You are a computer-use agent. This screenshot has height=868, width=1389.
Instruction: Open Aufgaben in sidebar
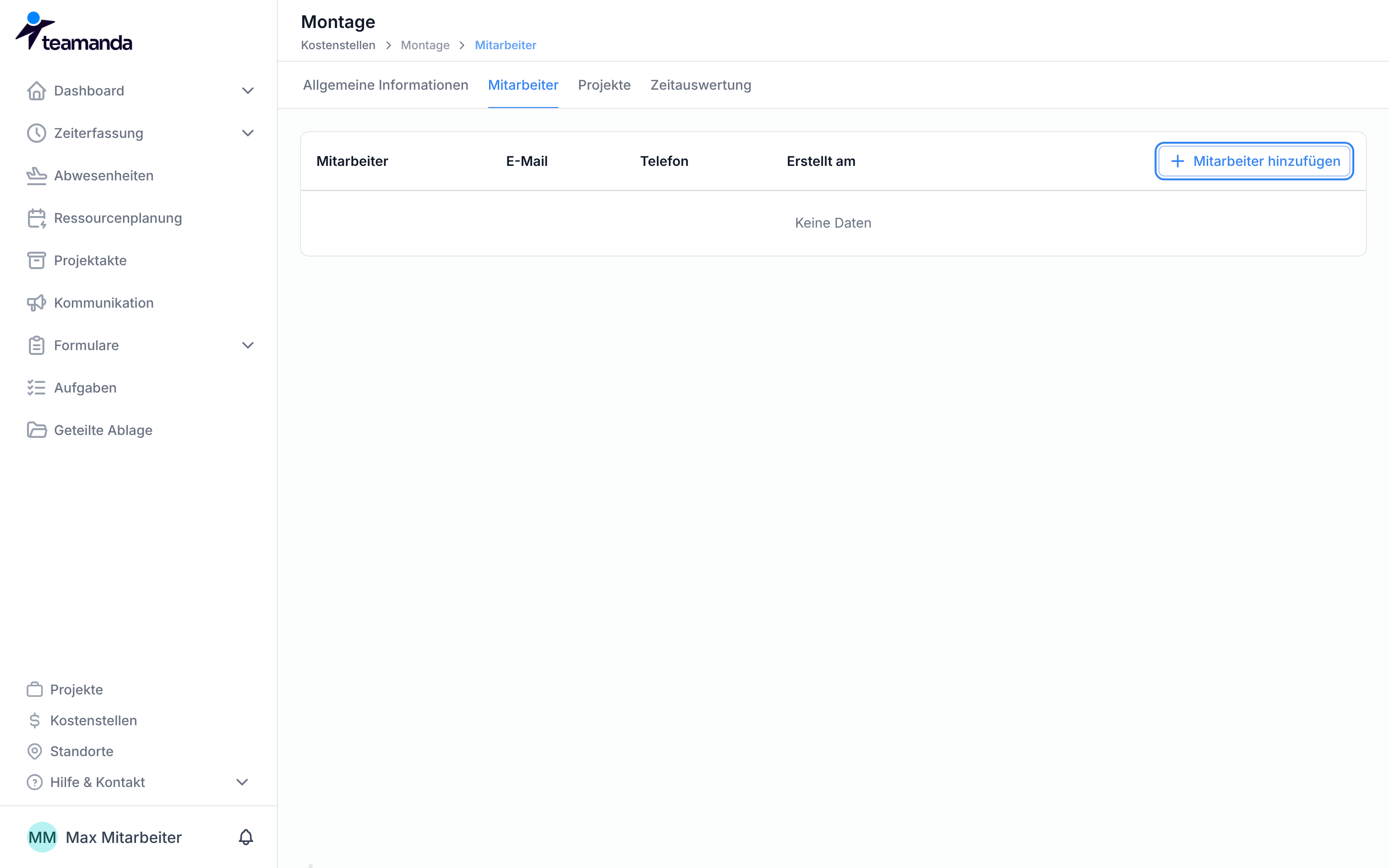85,388
